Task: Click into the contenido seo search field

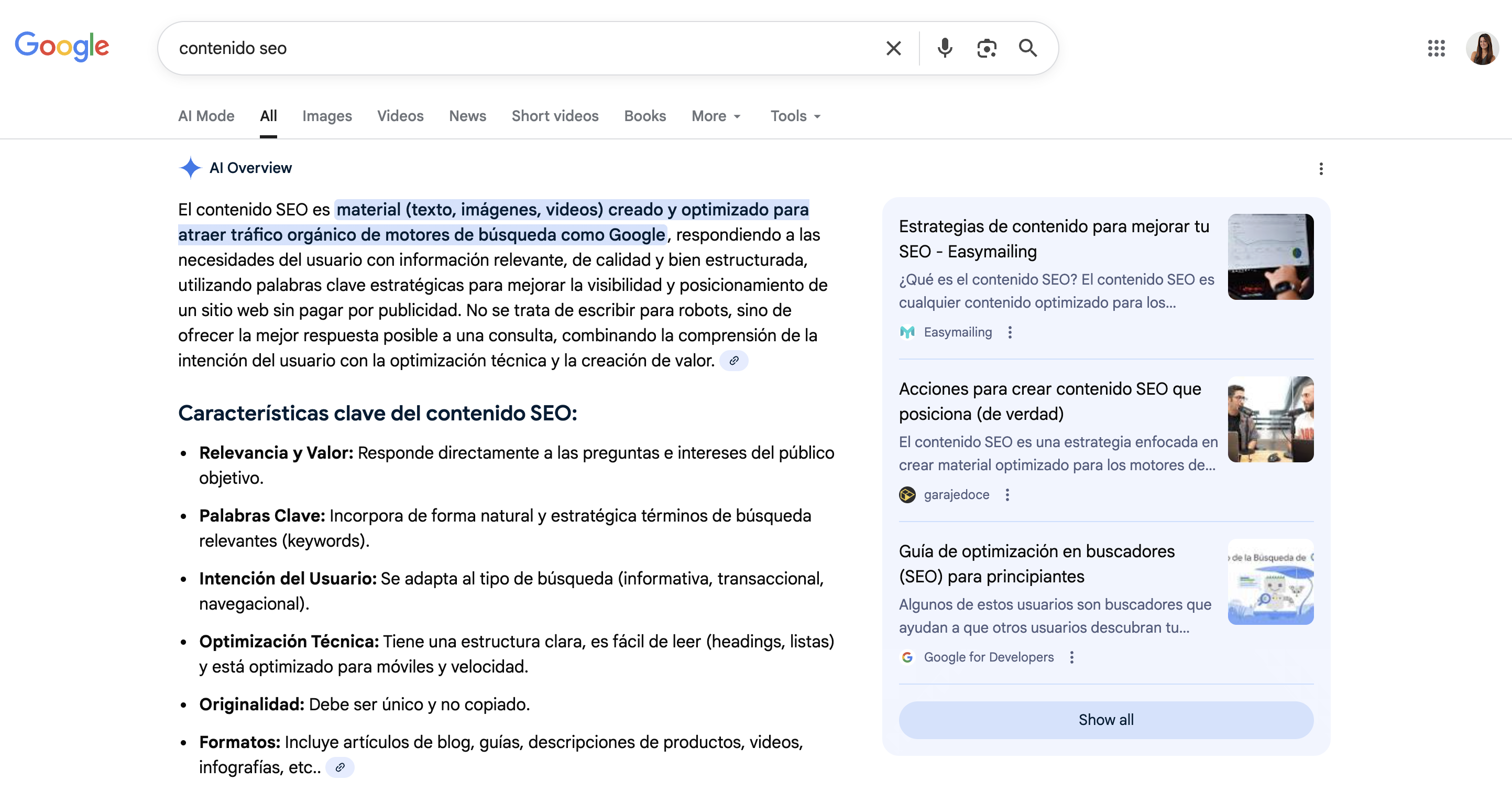Action: 517,48
